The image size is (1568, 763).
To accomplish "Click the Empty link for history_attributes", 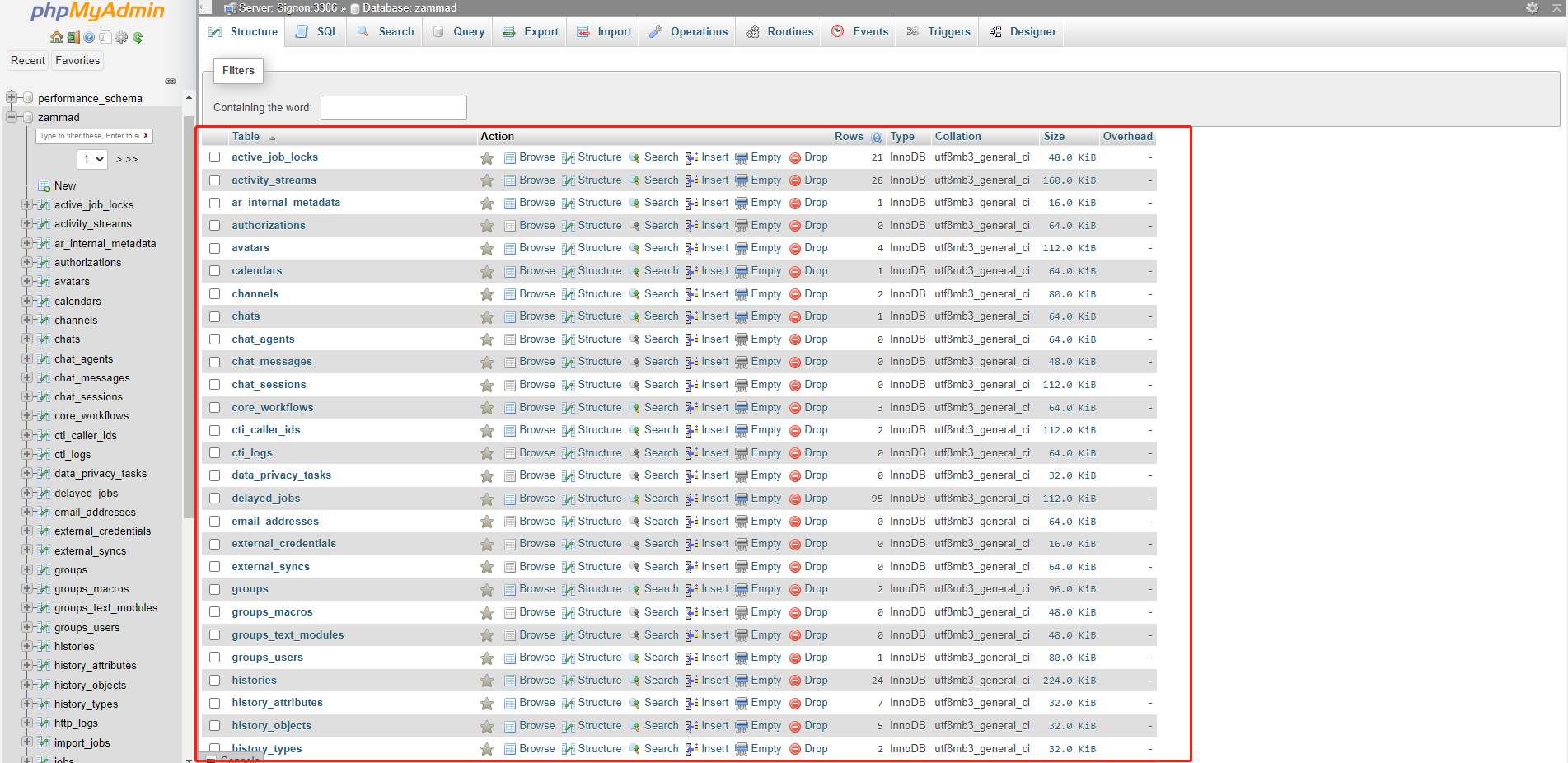I will [766, 703].
